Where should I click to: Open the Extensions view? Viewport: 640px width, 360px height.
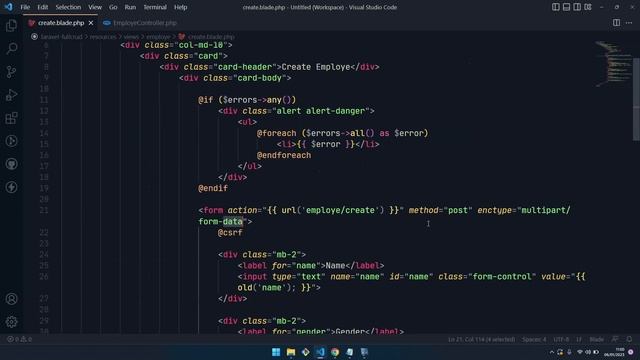tap(11, 118)
